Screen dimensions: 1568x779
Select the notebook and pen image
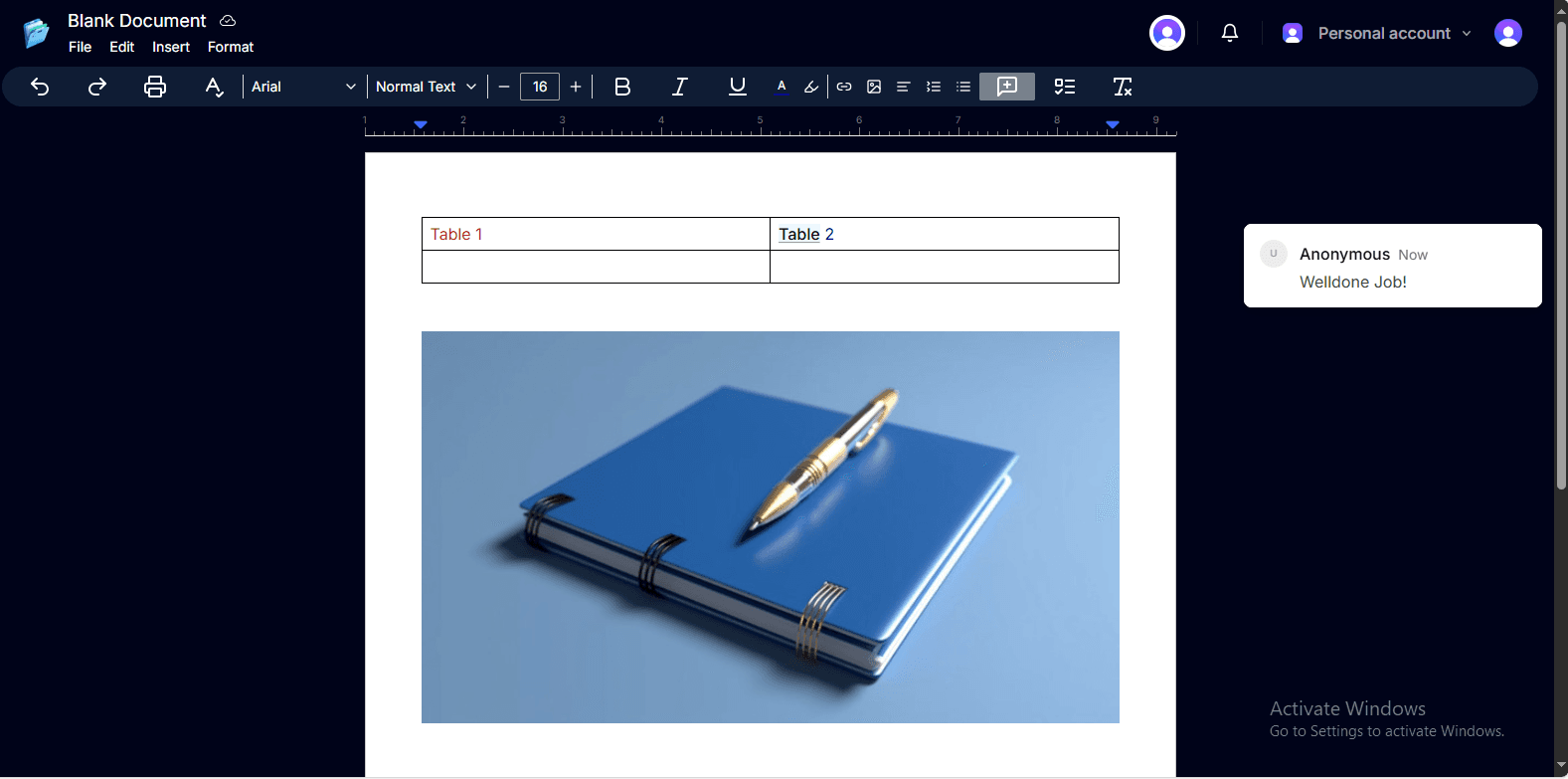(x=771, y=527)
